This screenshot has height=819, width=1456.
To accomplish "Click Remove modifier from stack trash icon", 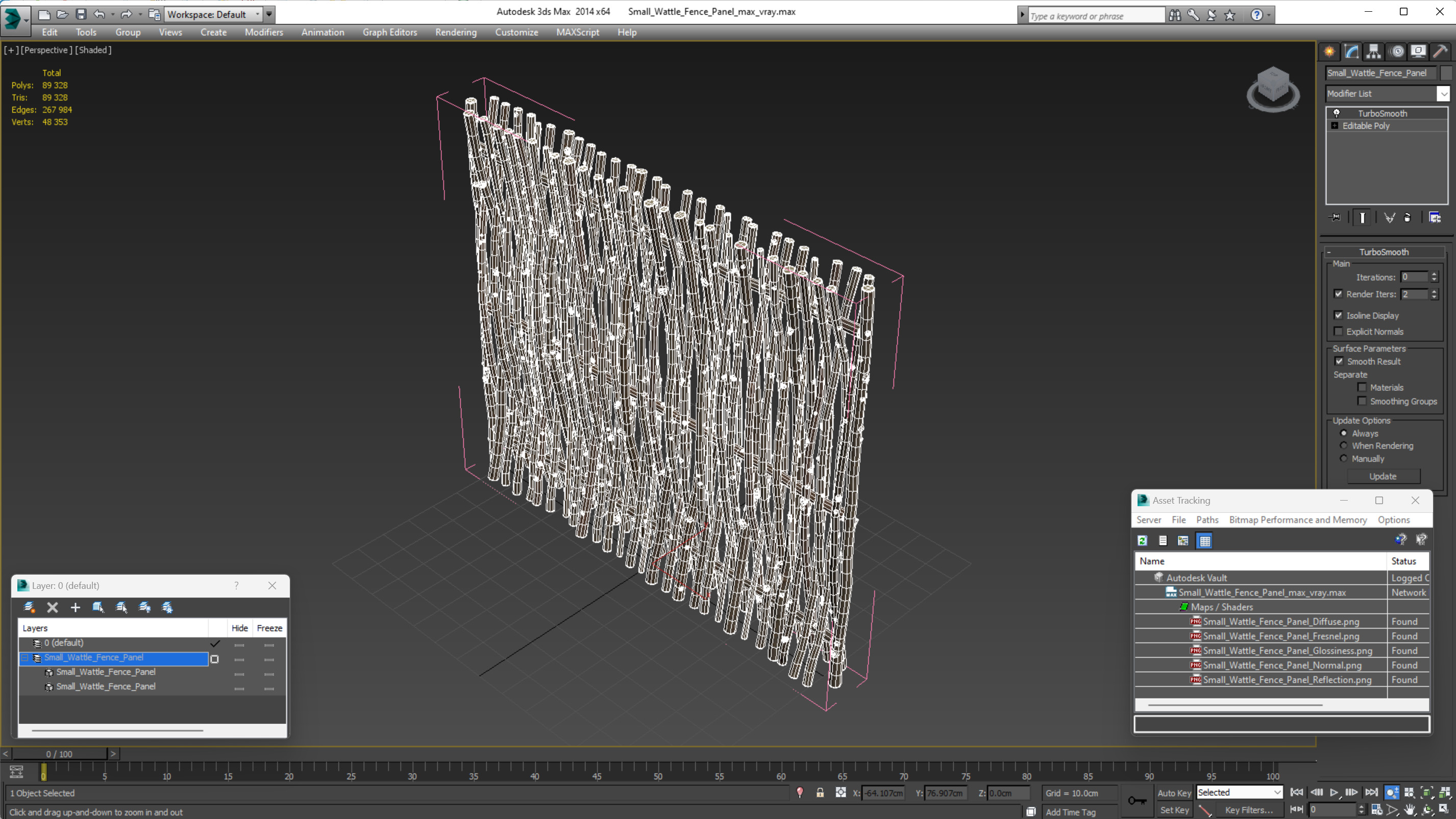I will 1408,217.
